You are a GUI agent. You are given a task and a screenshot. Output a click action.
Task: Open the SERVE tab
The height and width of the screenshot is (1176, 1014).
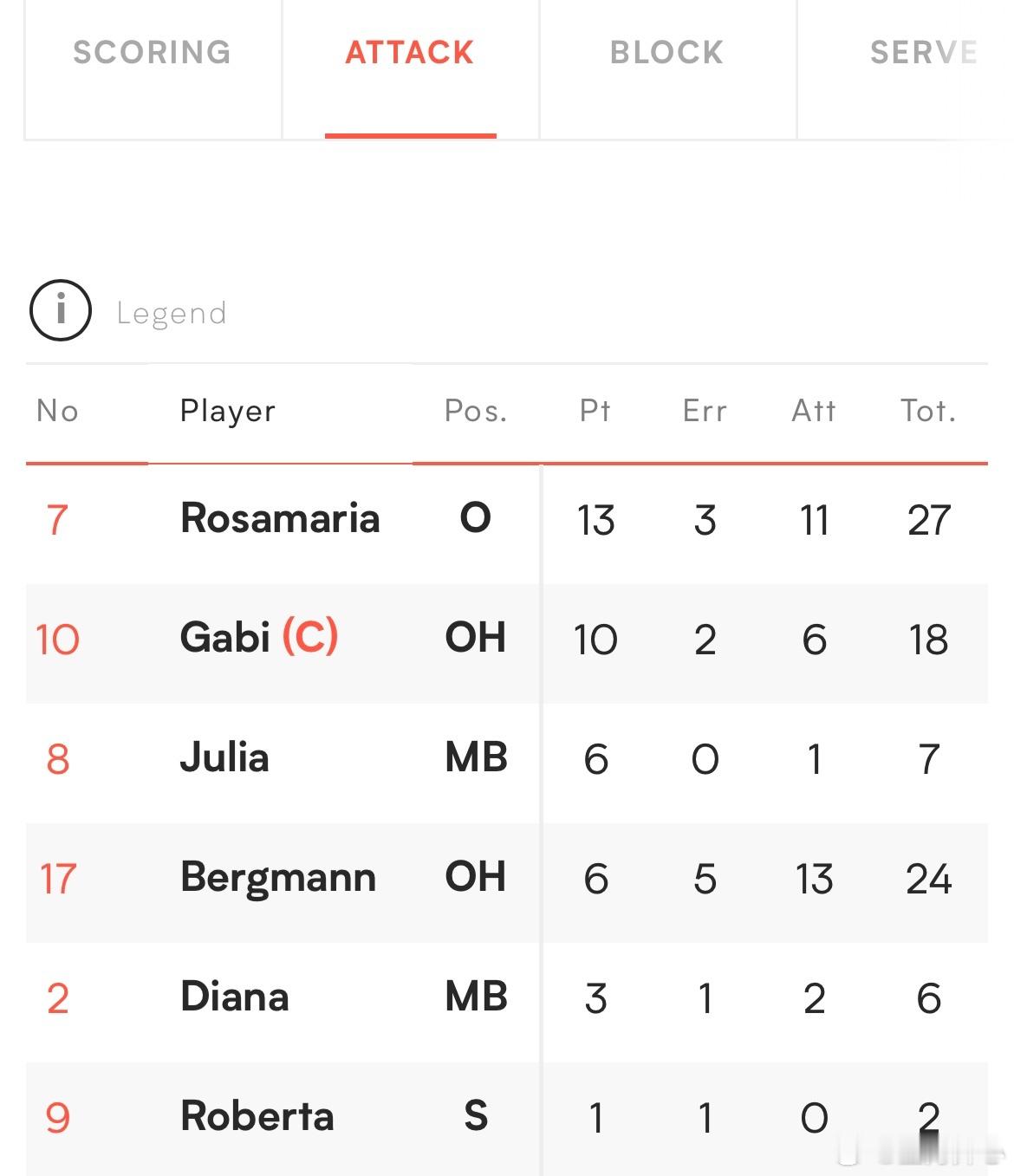click(x=924, y=53)
